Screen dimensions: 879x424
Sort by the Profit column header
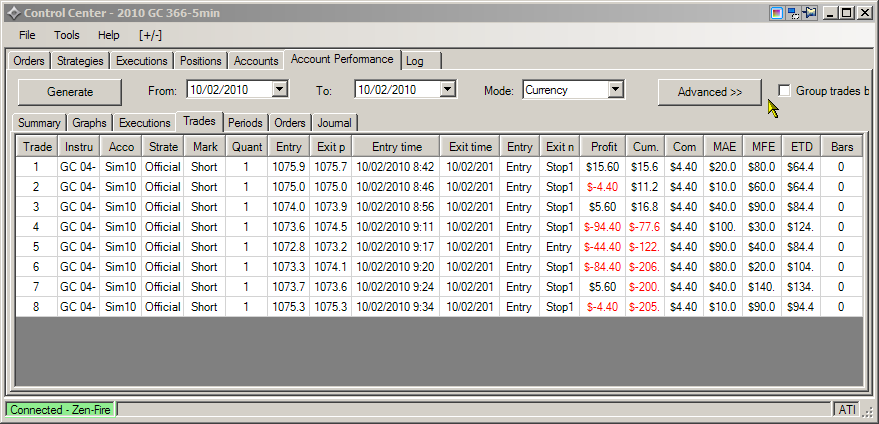pos(603,147)
